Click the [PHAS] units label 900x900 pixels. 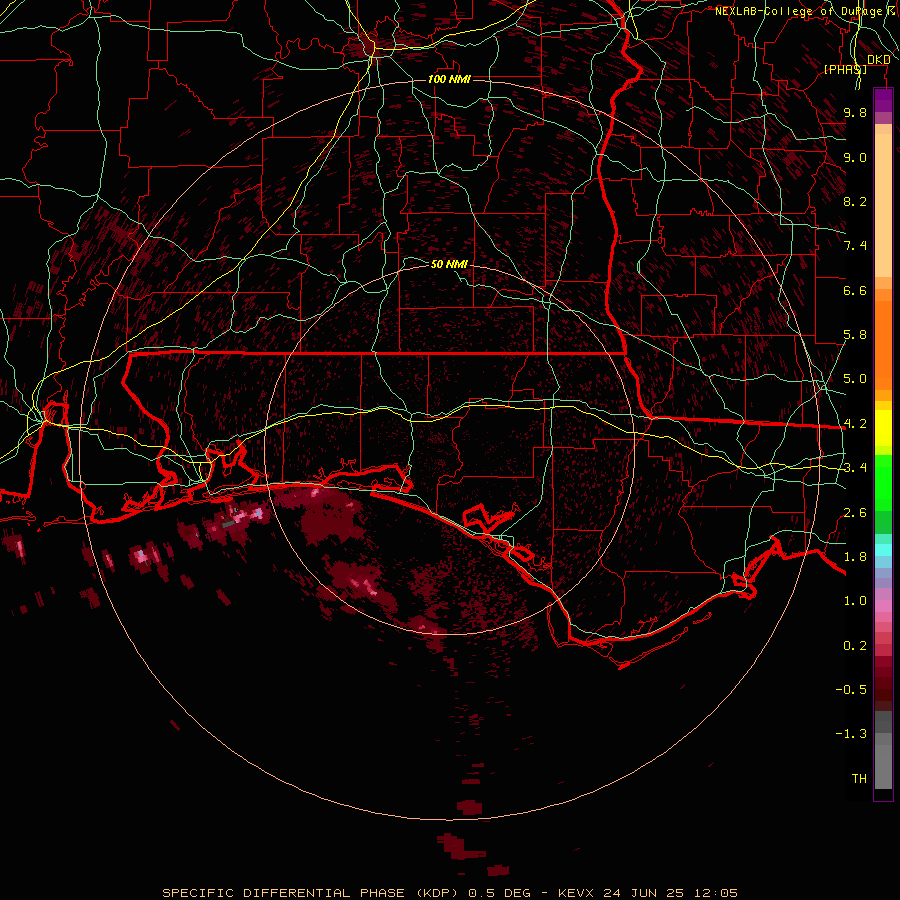tap(845, 69)
